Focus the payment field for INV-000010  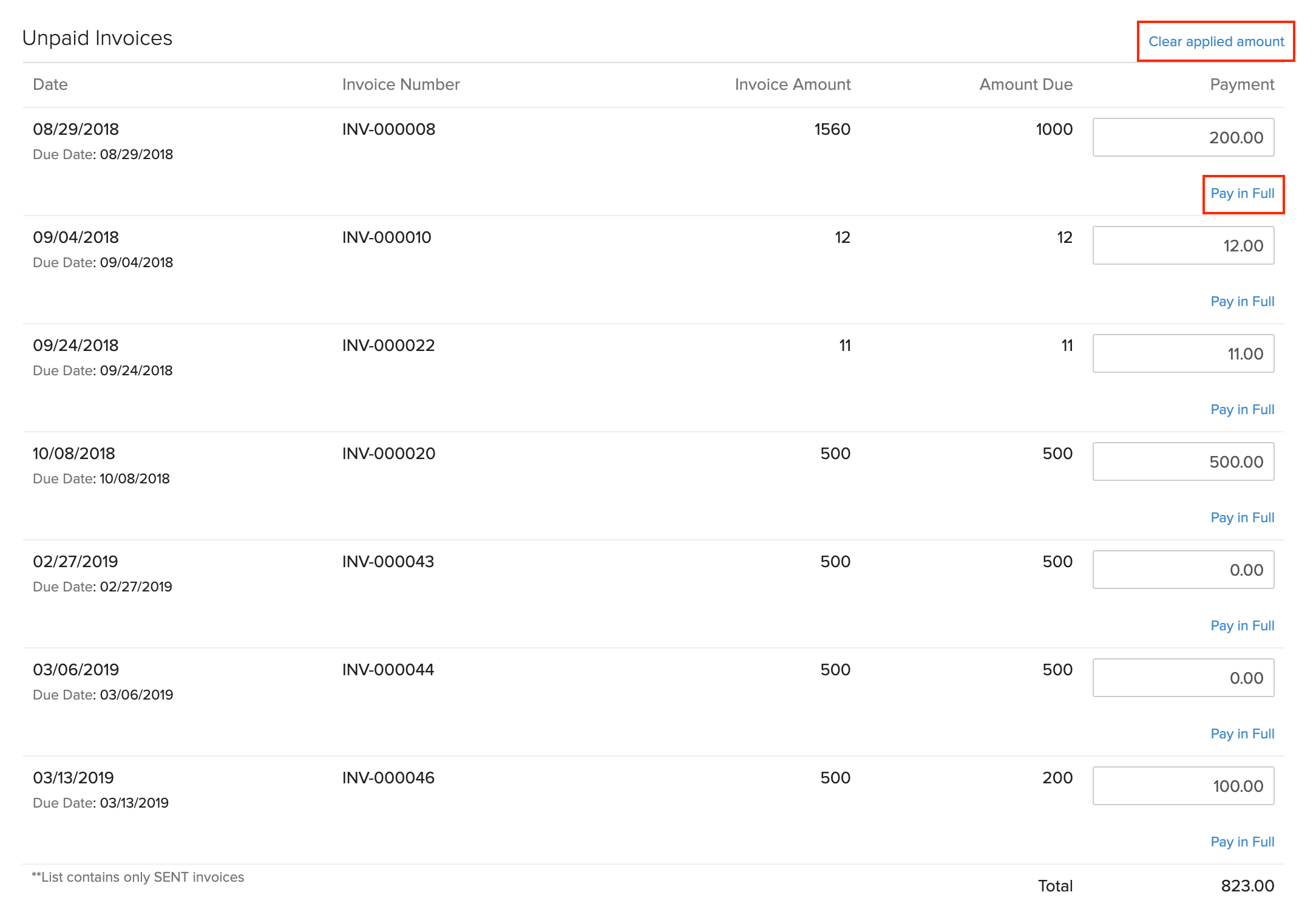coord(1183,245)
